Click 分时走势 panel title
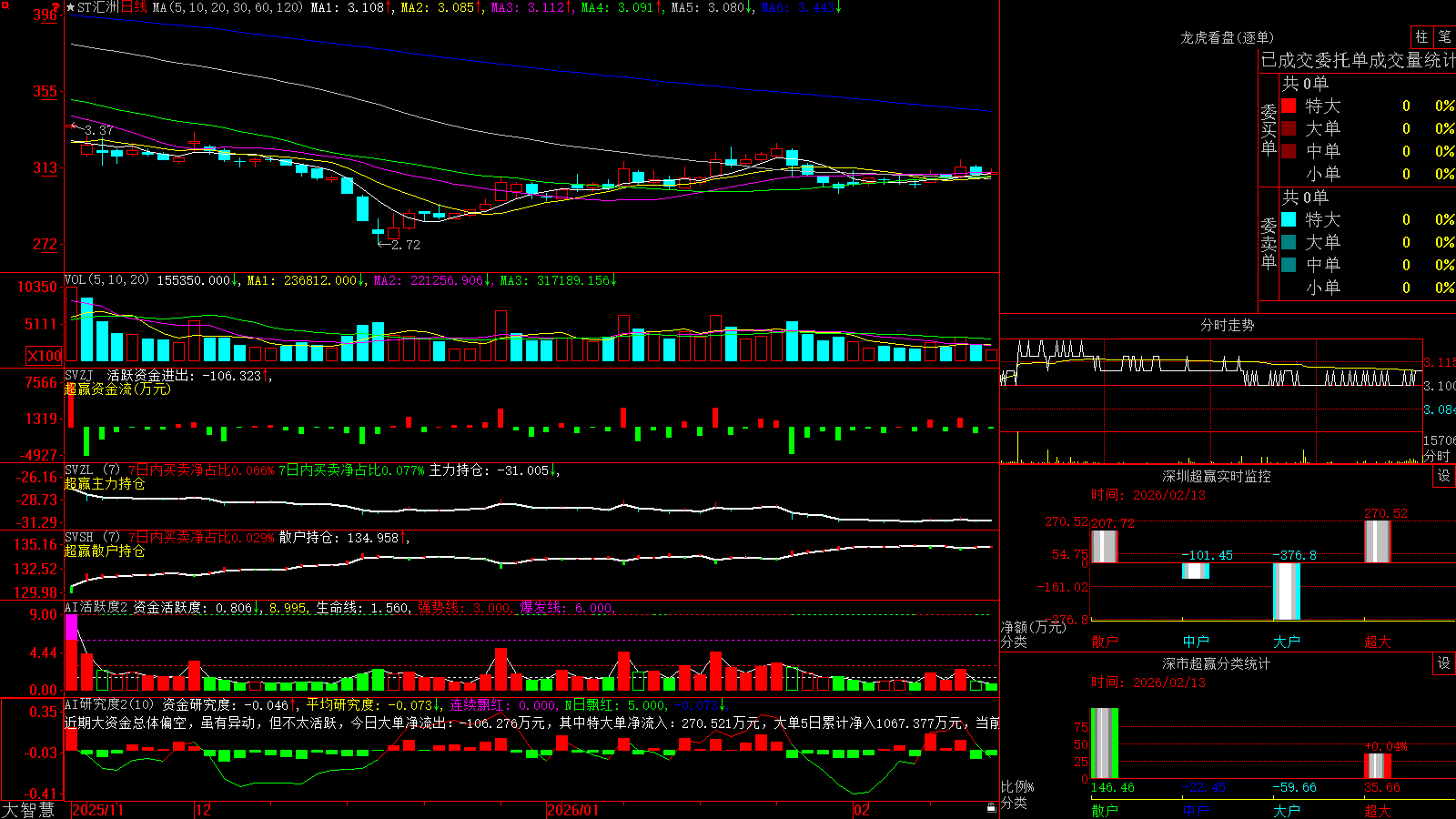Viewport: 1456px width, 819px height. (1227, 325)
